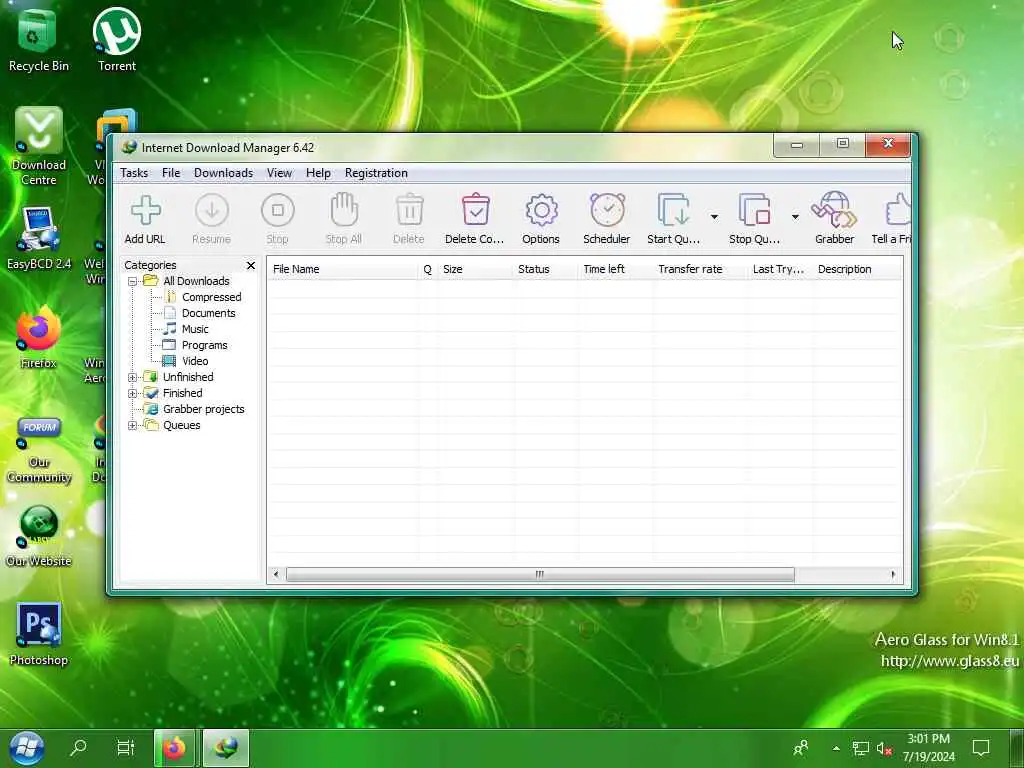Click the Add URL toolbar icon
The height and width of the screenshot is (768, 1024).
click(x=145, y=211)
